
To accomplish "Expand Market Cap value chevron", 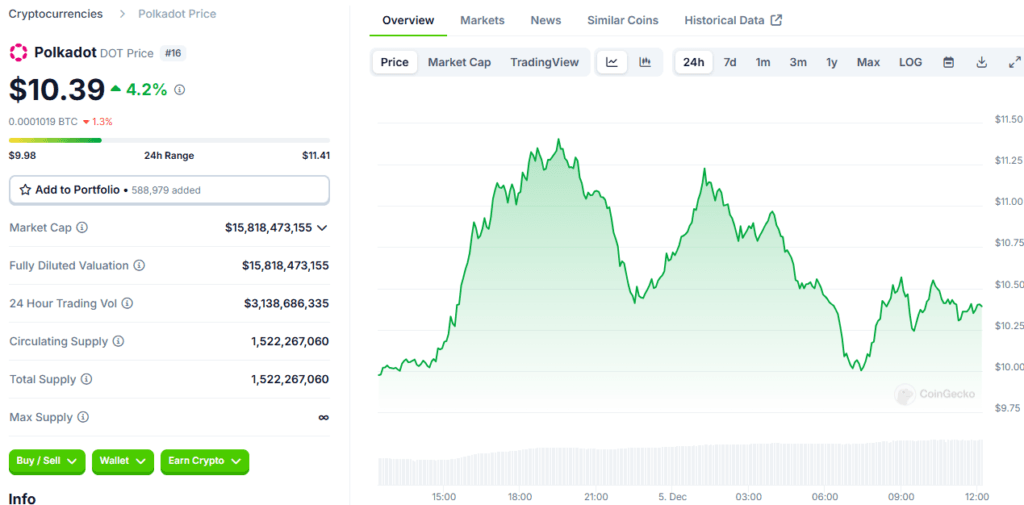I will click(322, 228).
